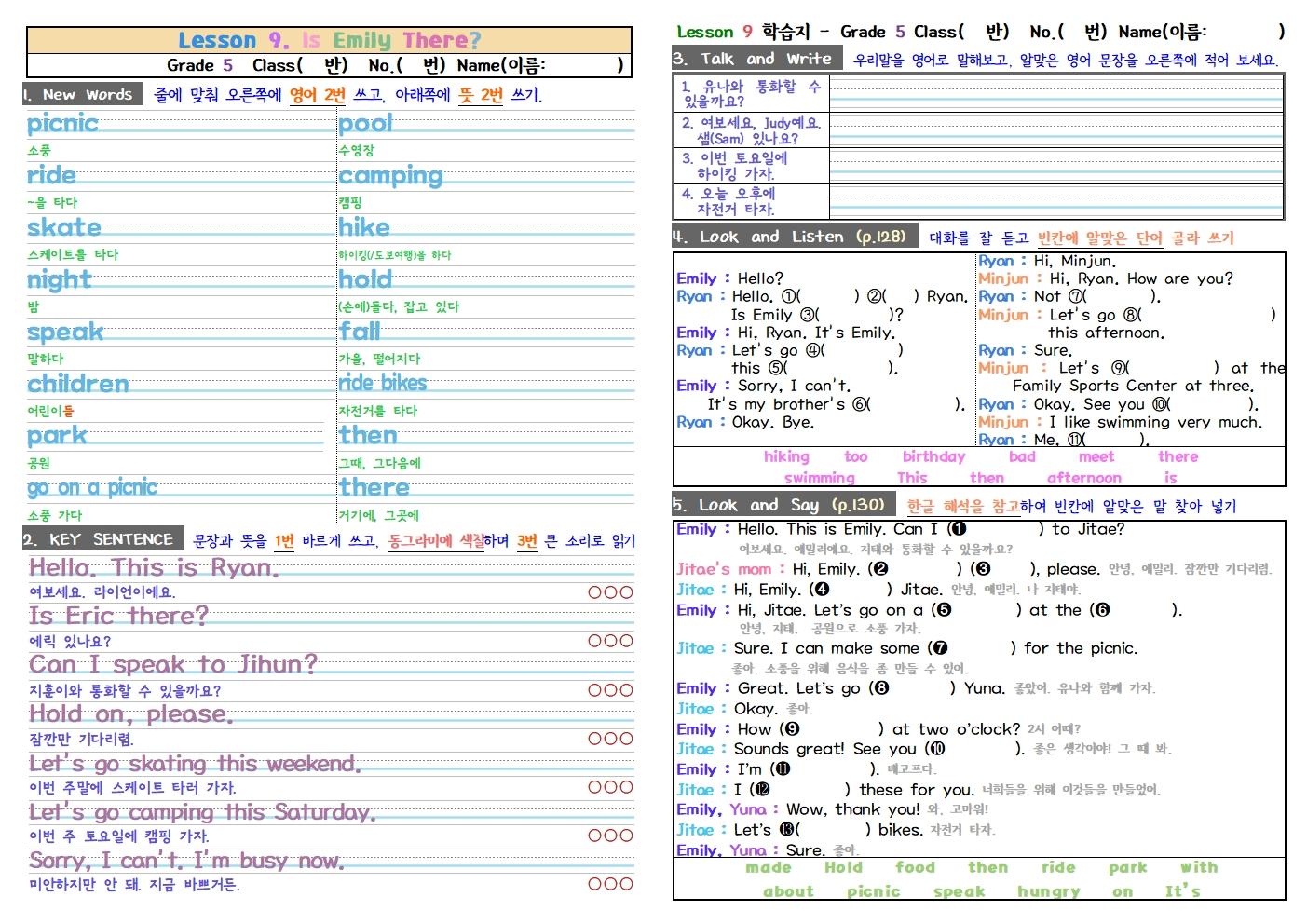Select the green word-bank word 'food'
Image resolution: width=1307 pixels, height=924 pixels.
(x=915, y=867)
